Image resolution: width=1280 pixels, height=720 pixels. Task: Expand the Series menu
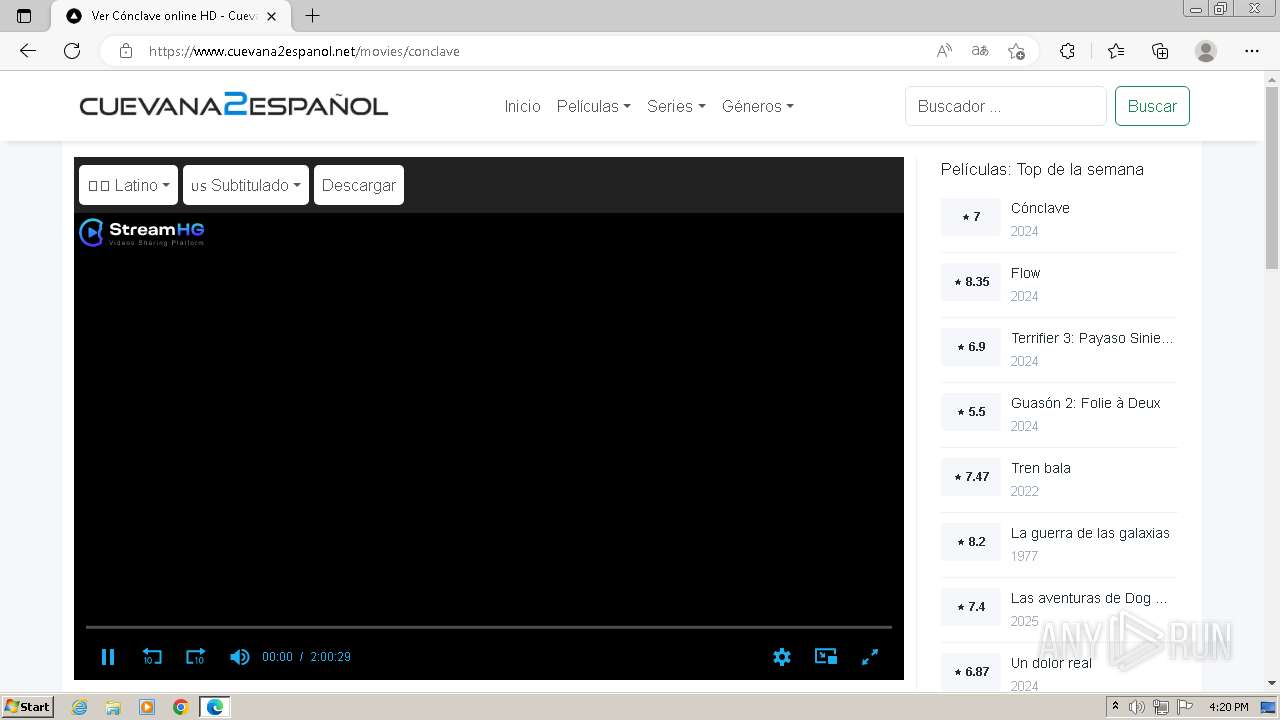coord(676,106)
